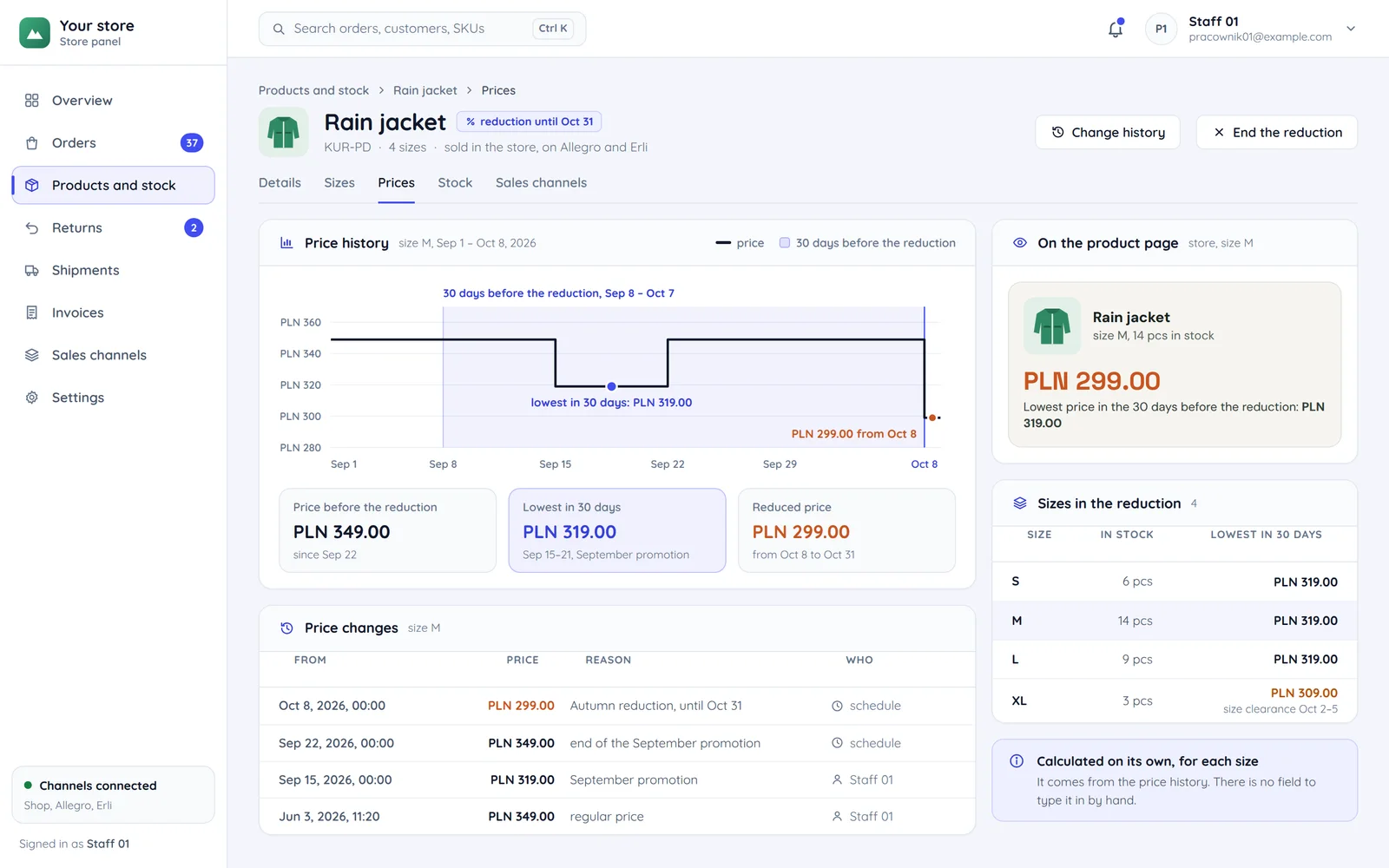1389x868 pixels.
Task: Click the Settings gear icon
Action: pos(32,398)
